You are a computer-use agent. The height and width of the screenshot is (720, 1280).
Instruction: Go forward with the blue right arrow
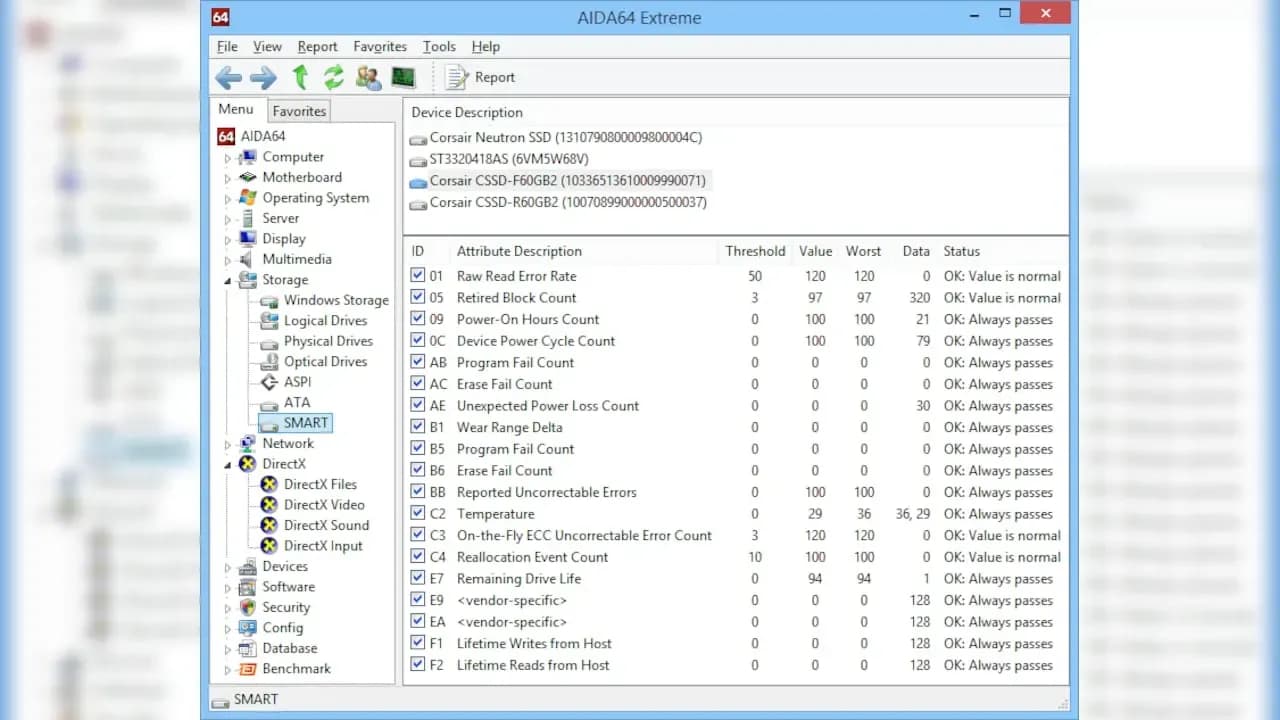point(263,77)
